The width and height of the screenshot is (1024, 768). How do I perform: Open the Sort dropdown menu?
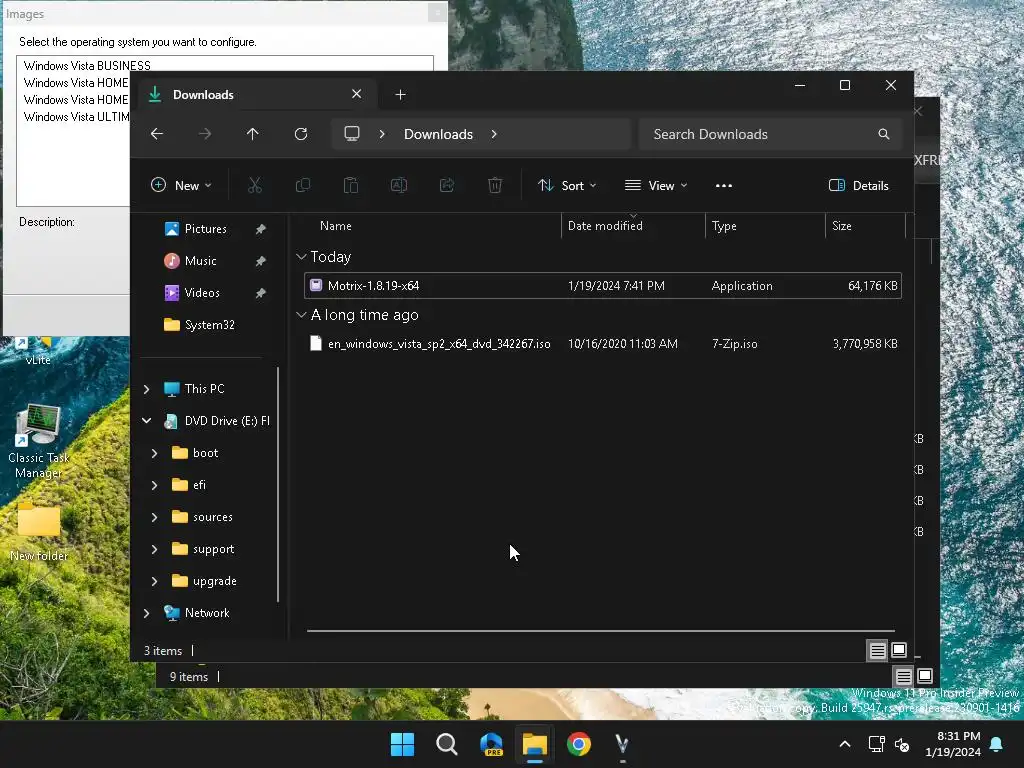(567, 185)
